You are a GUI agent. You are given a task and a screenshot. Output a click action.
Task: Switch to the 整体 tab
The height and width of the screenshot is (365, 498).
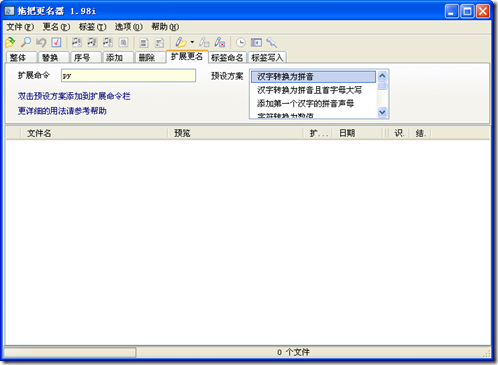(x=21, y=58)
